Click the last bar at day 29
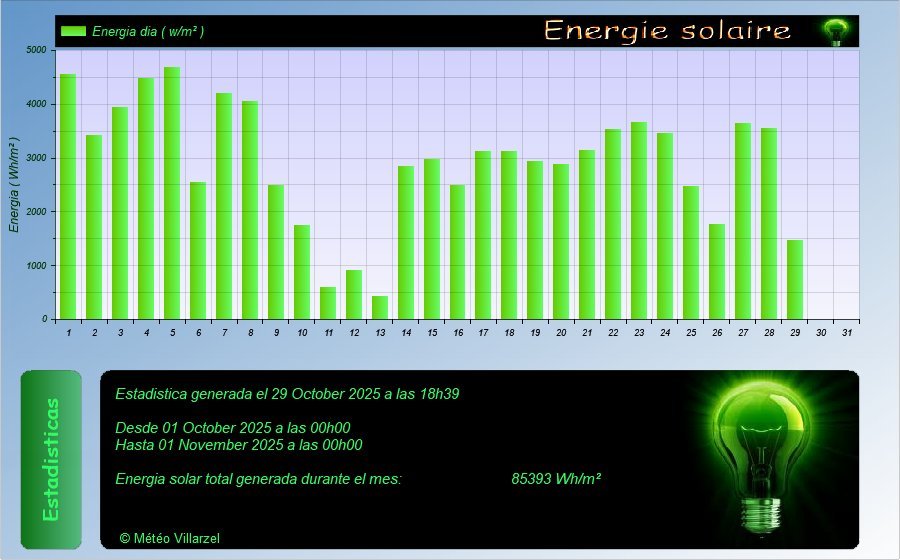This screenshot has width=900, height=560. [x=795, y=280]
